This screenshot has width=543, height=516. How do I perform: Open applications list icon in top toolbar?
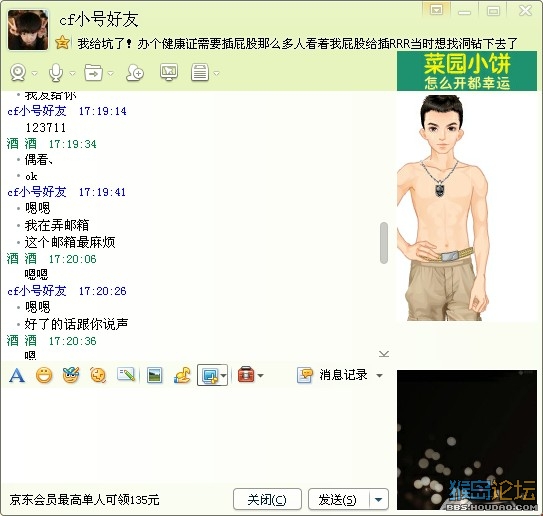tap(200, 73)
